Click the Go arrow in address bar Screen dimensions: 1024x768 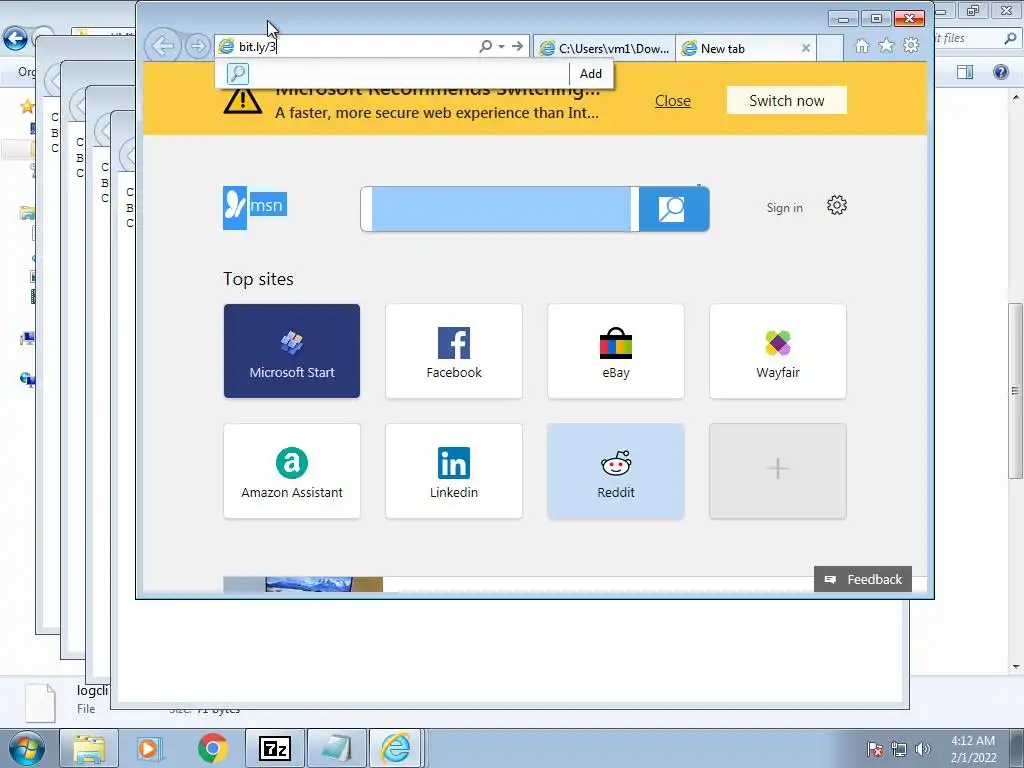[517, 46]
